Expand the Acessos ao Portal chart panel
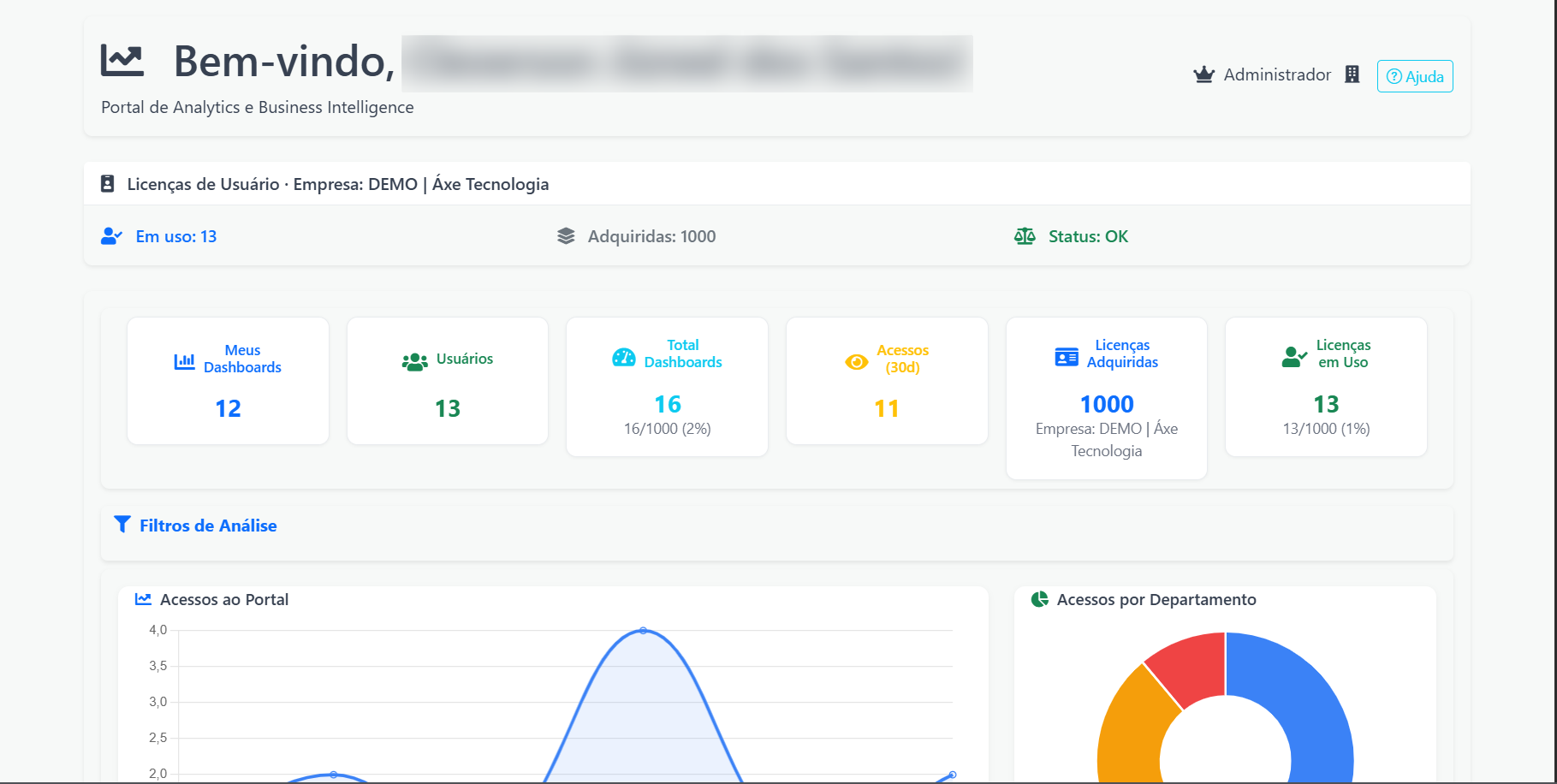 coord(225,599)
